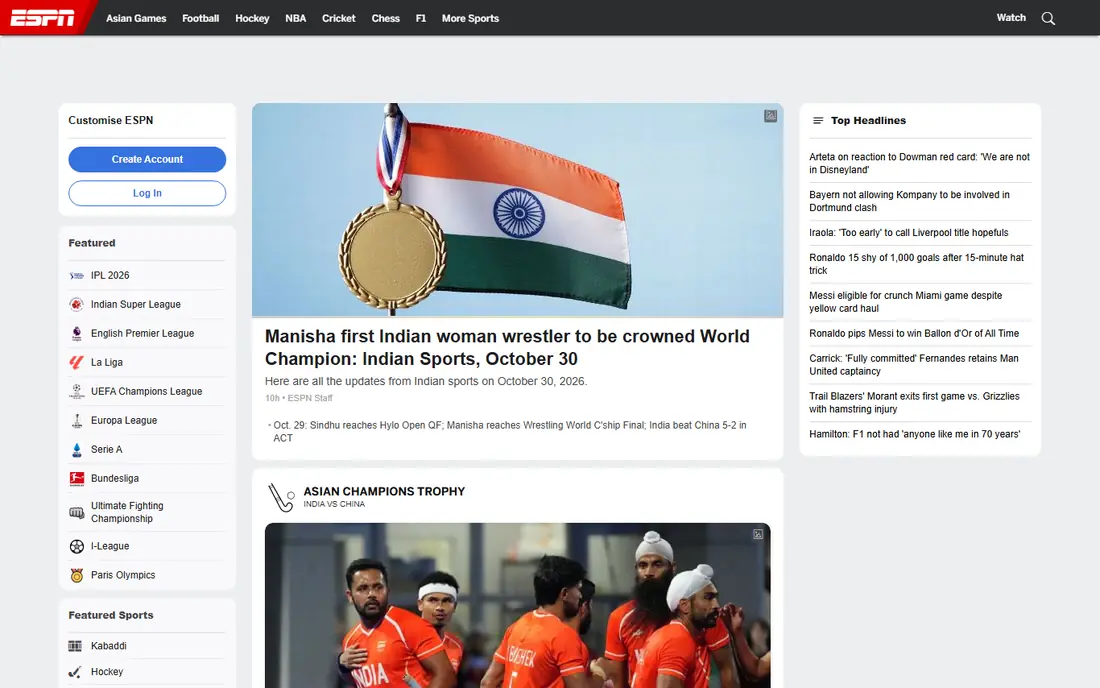Screen dimensions: 1100x688
Task: Click the Hockey stick icon in Featured Sports
Action: [x=75, y=672]
